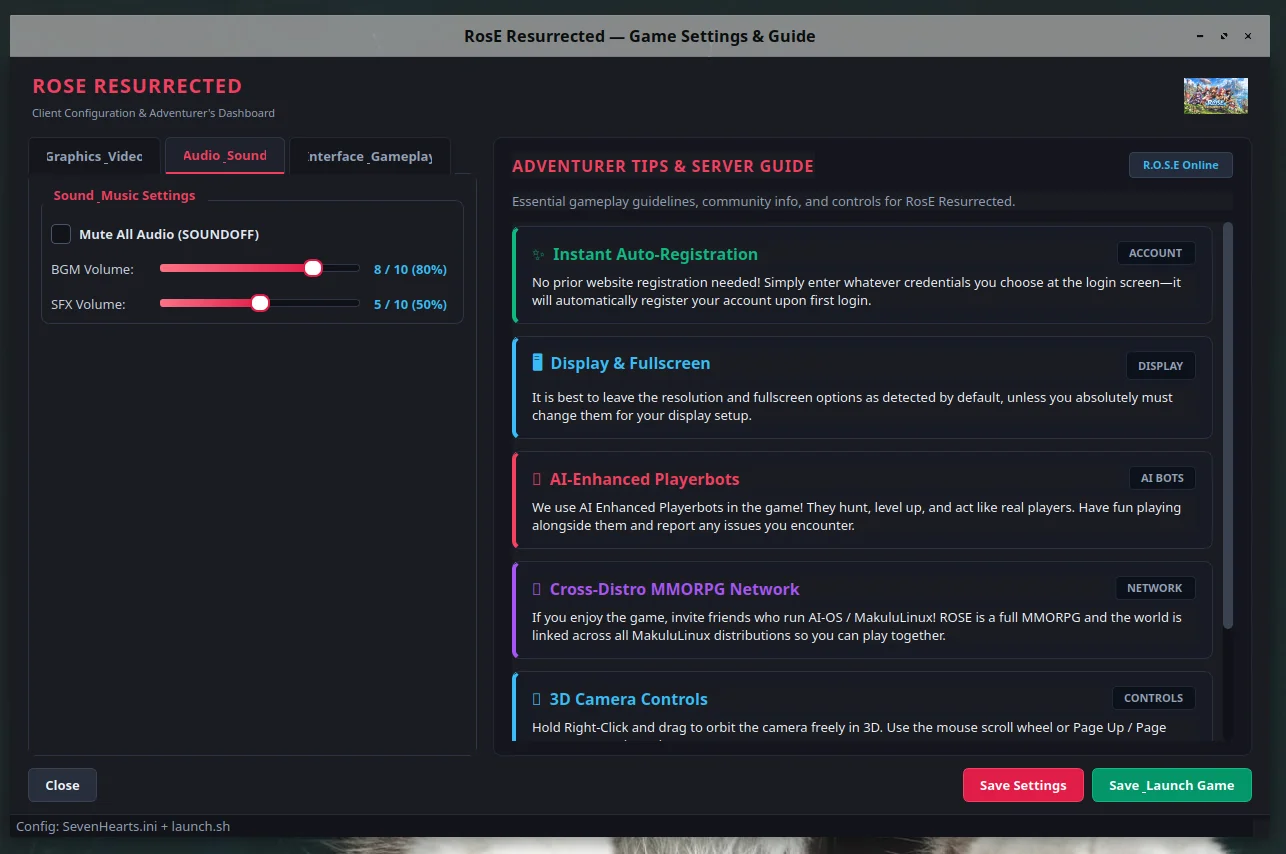Click the "Client Configuration & Adventurer's Dashboard" subtitle
The height and width of the screenshot is (854, 1286).
(x=153, y=113)
